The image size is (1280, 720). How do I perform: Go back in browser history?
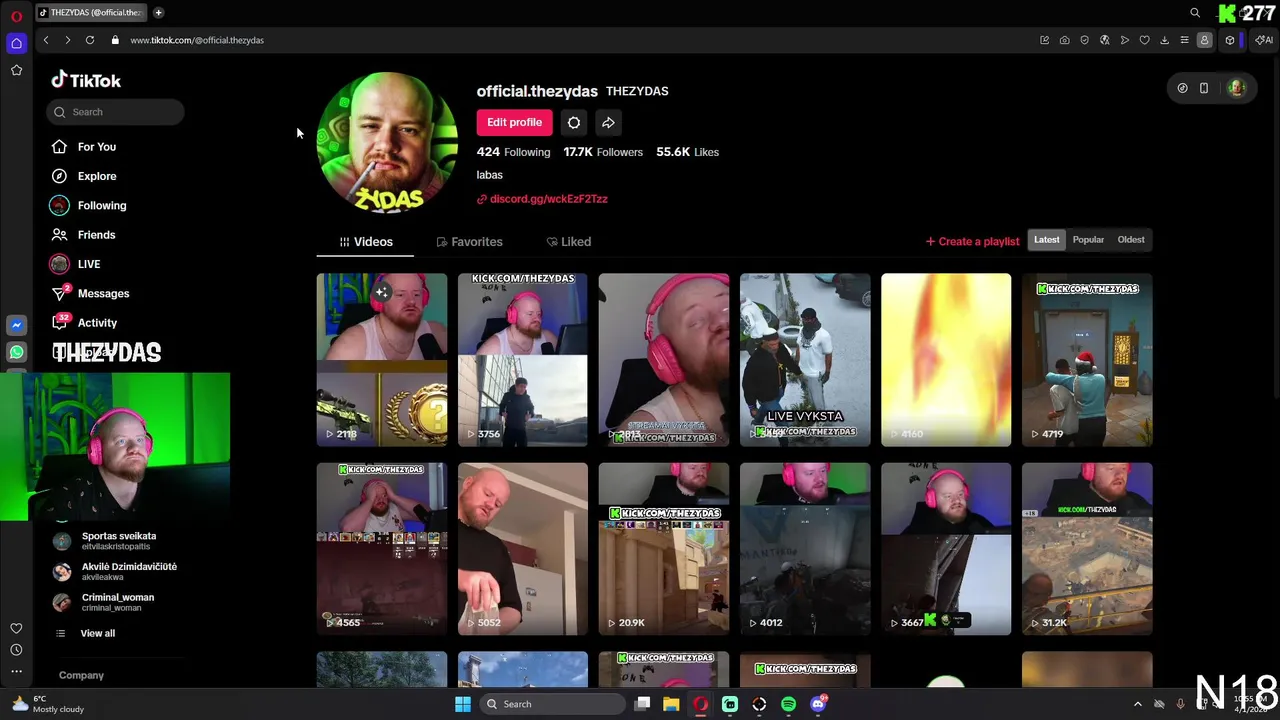click(46, 40)
